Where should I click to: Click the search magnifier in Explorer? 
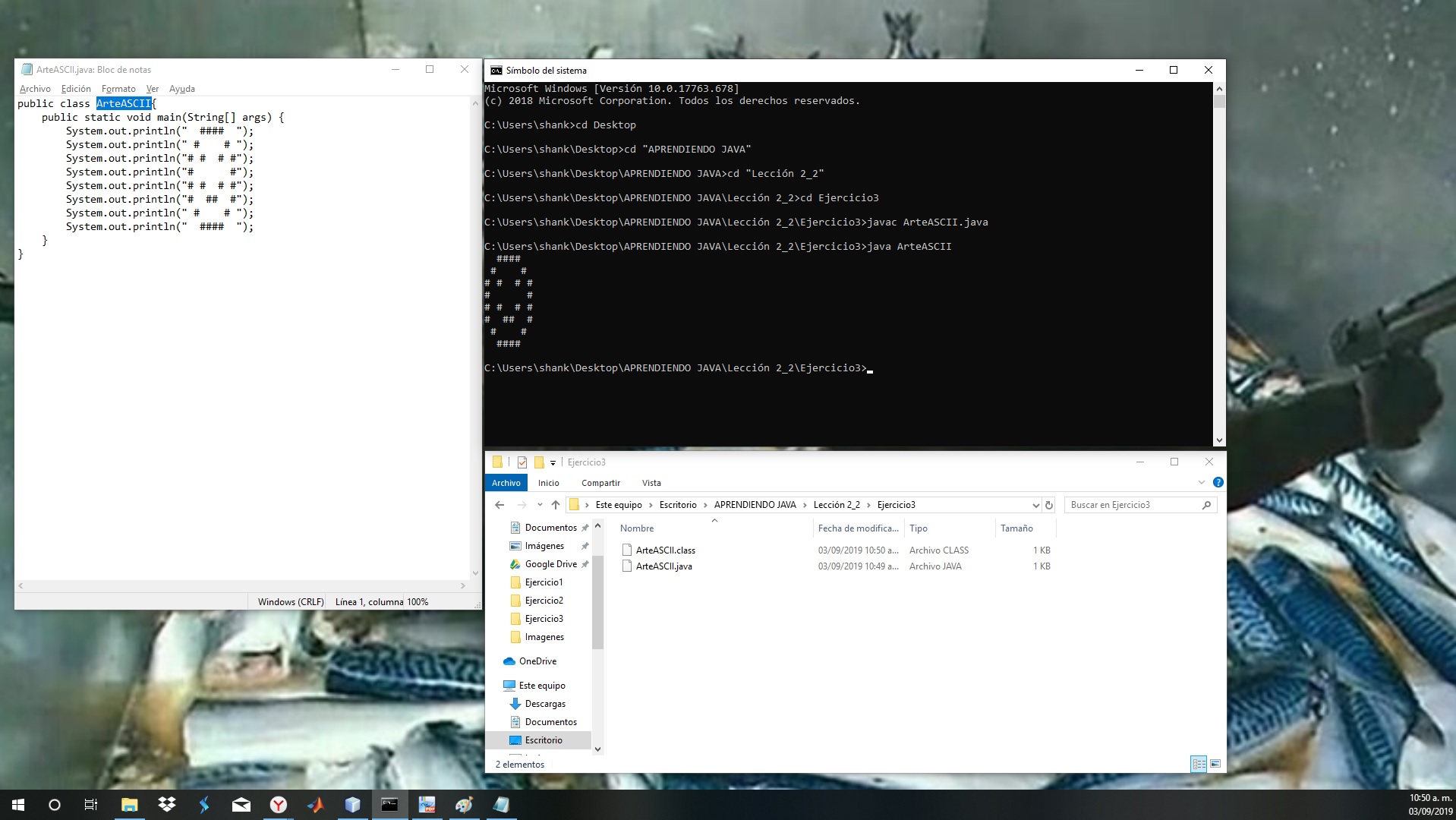point(1207,504)
